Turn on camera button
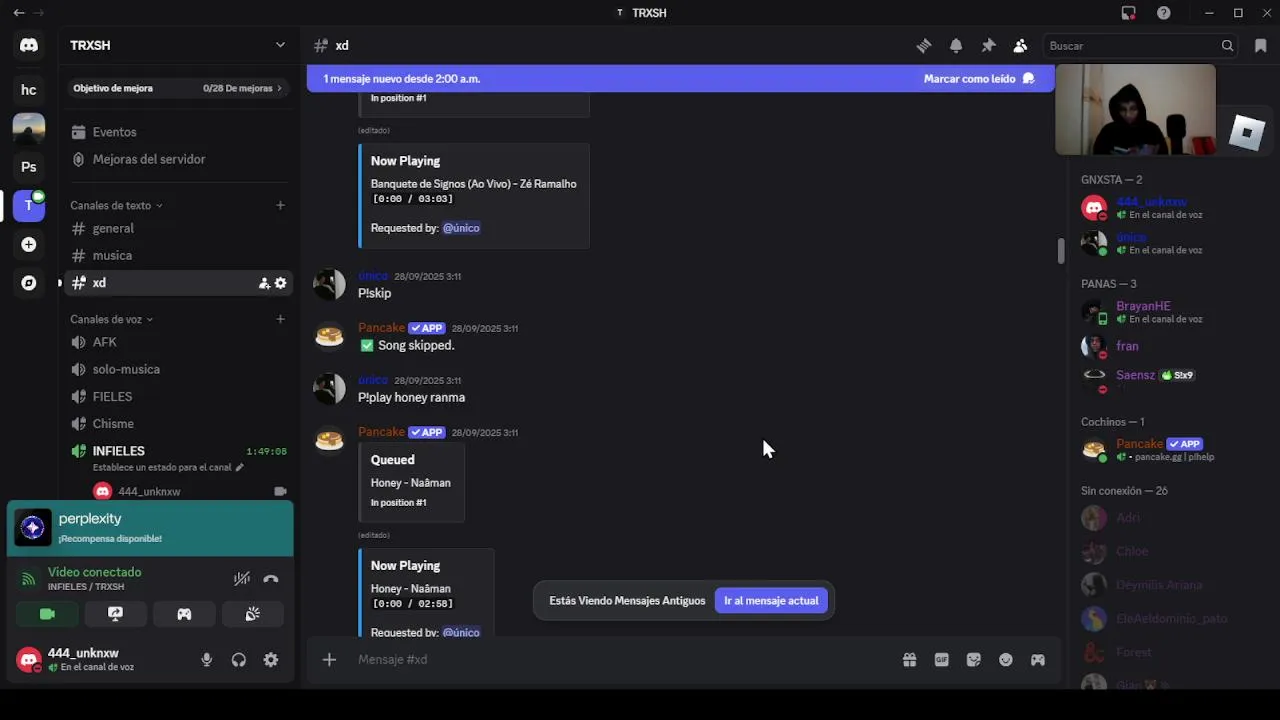Viewport: 1280px width, 720px height. tap(47, 614)
